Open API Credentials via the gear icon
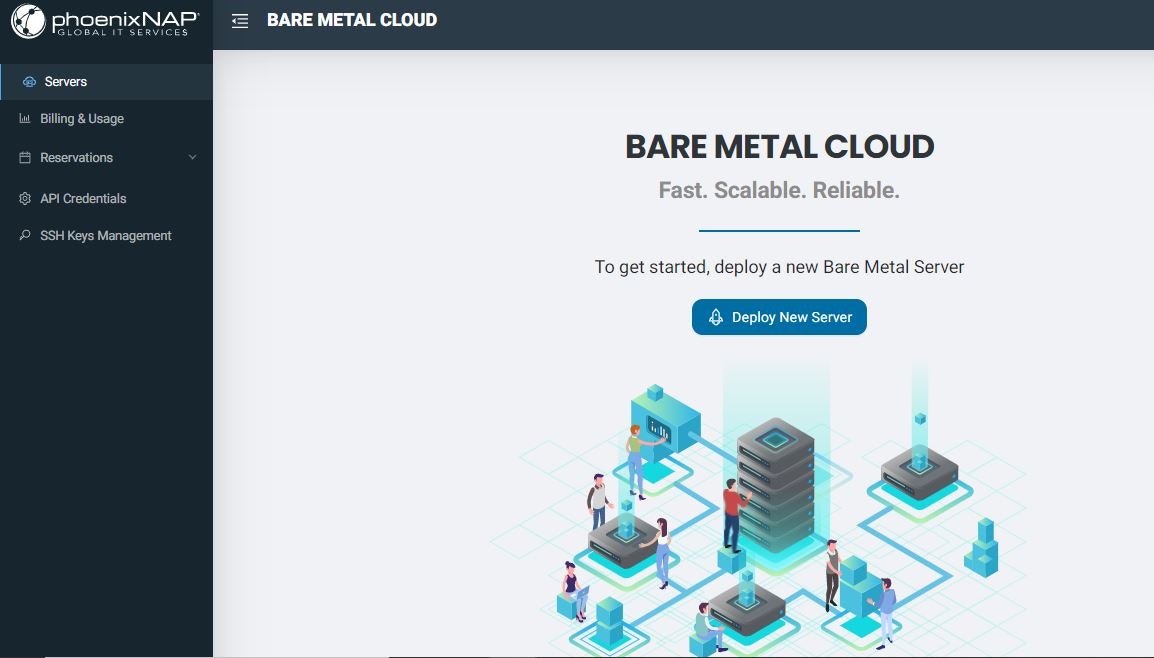This screenshot has width=1154, height=658. coord(24,198)
